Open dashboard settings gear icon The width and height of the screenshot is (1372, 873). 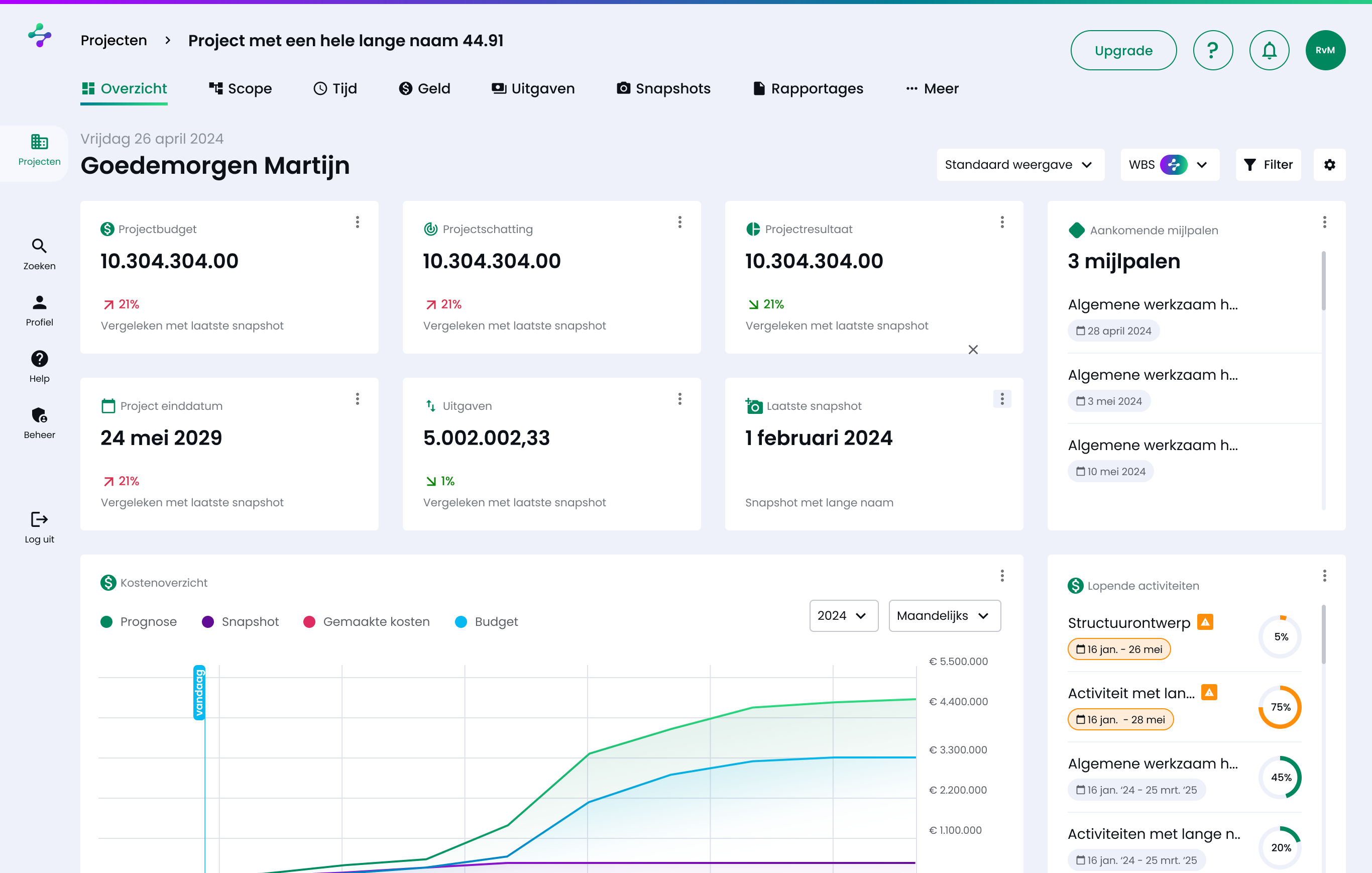(x=1329, y=165)
